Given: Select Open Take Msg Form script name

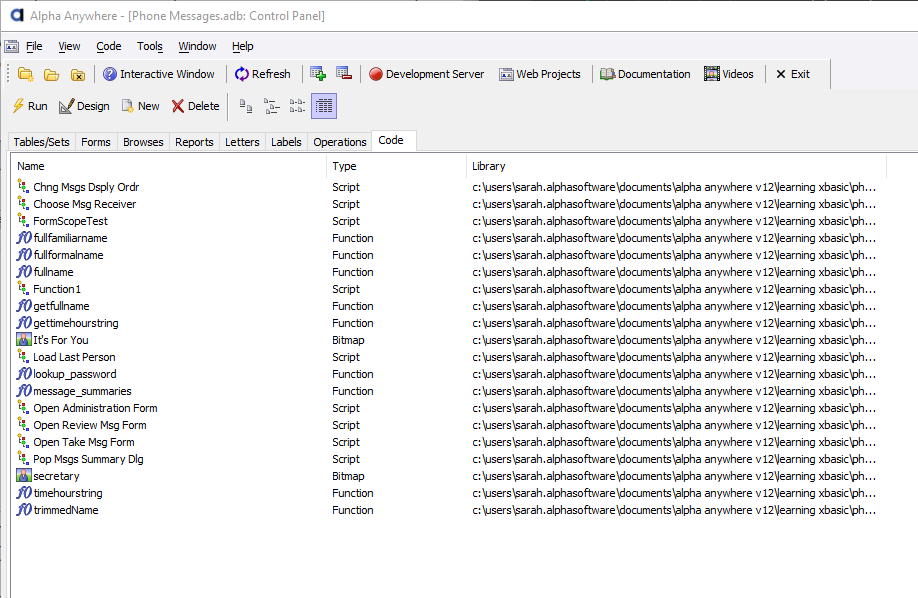Looking at the screenshot, I should point(84,442).
